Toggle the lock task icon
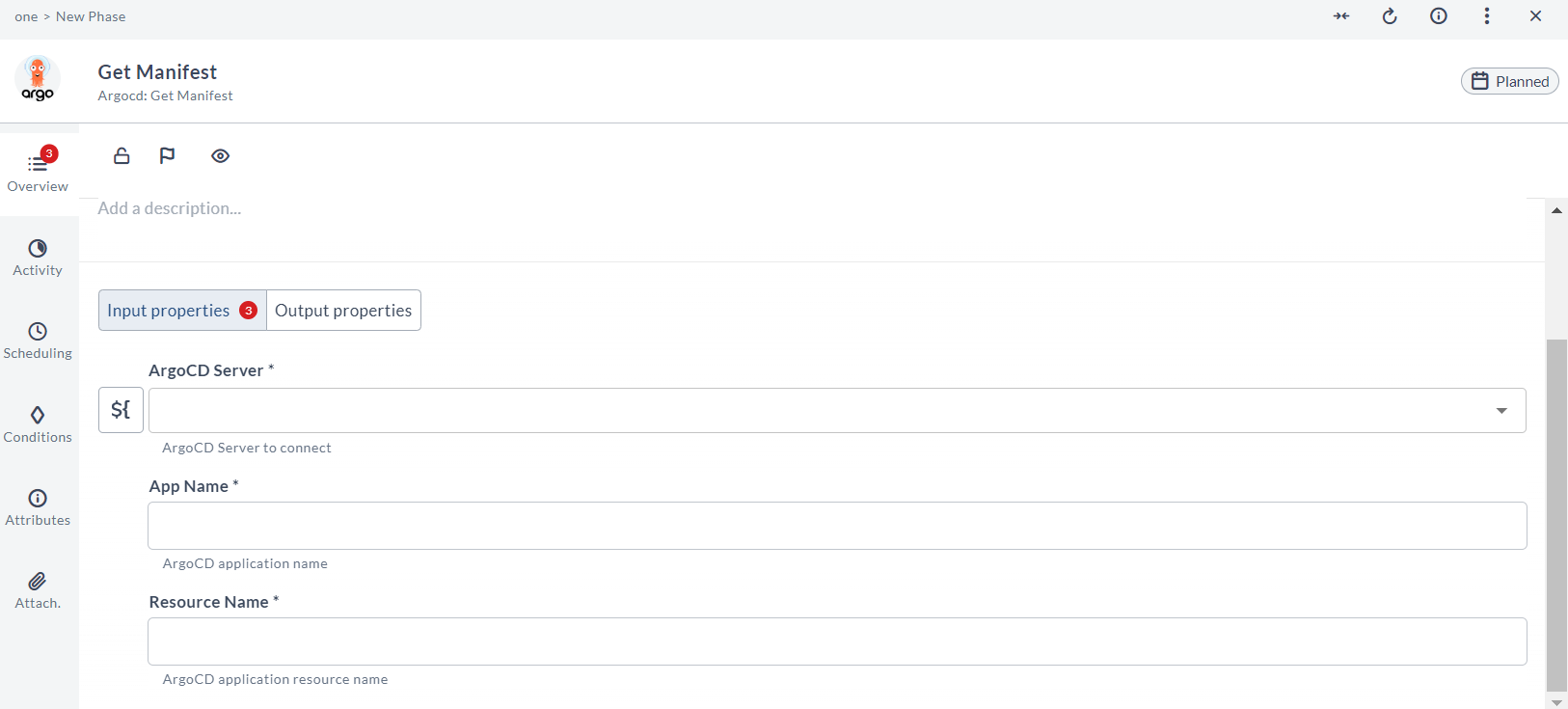This screenshot has width=1568, height=709. coord(122,155)
